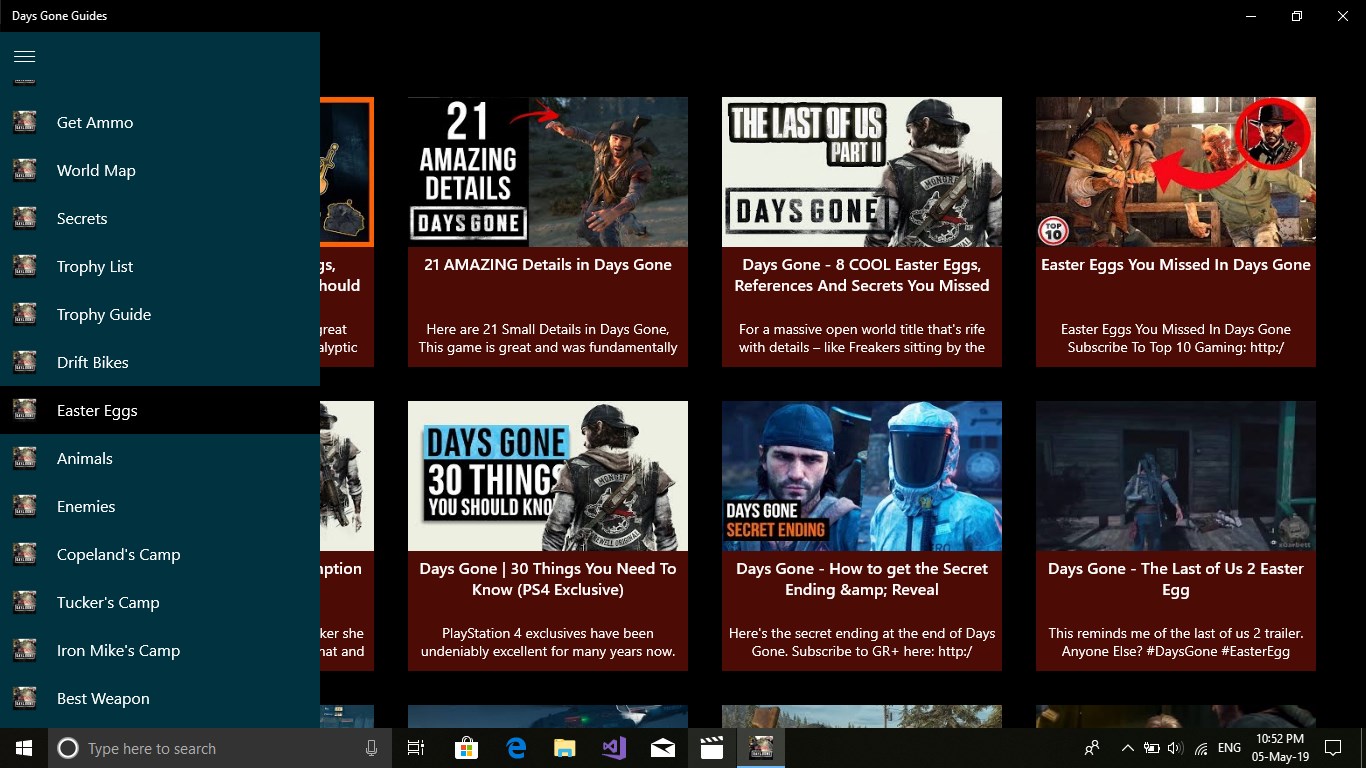The height and width of the screenshot is (768, 1366).
Task: Click description 'This reminds me of the last of us 2 trailer'
Action: 1176,642
